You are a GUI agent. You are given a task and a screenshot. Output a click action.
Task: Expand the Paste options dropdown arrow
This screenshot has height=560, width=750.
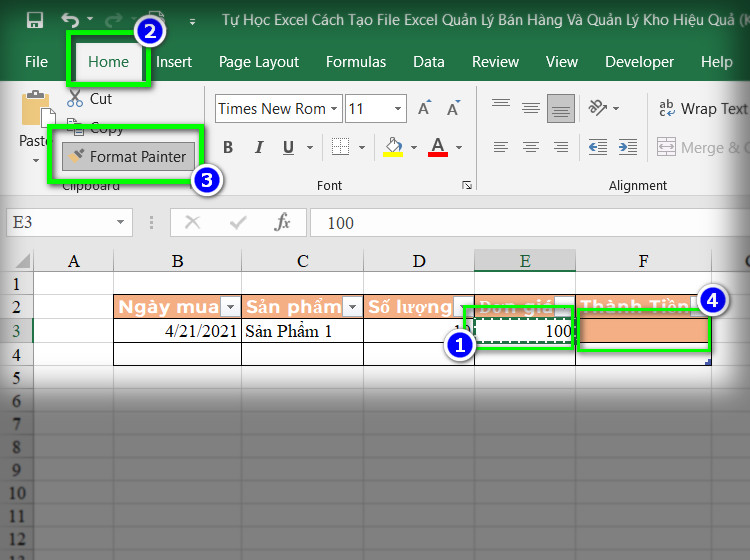(36, 160)
